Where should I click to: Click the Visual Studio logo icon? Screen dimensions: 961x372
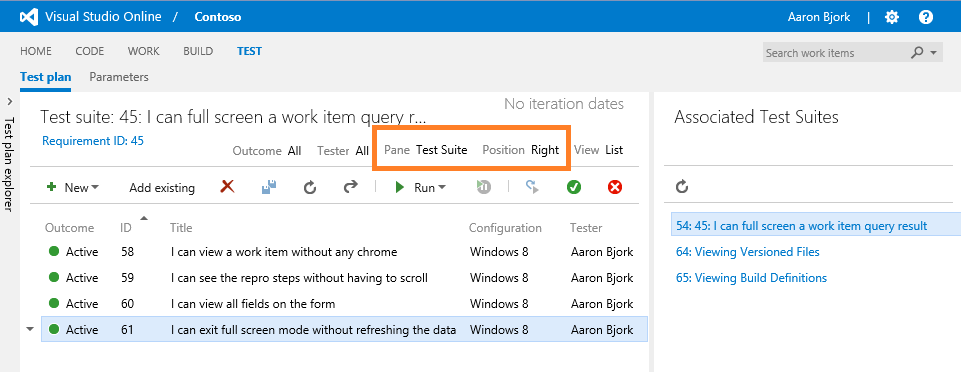28,17
